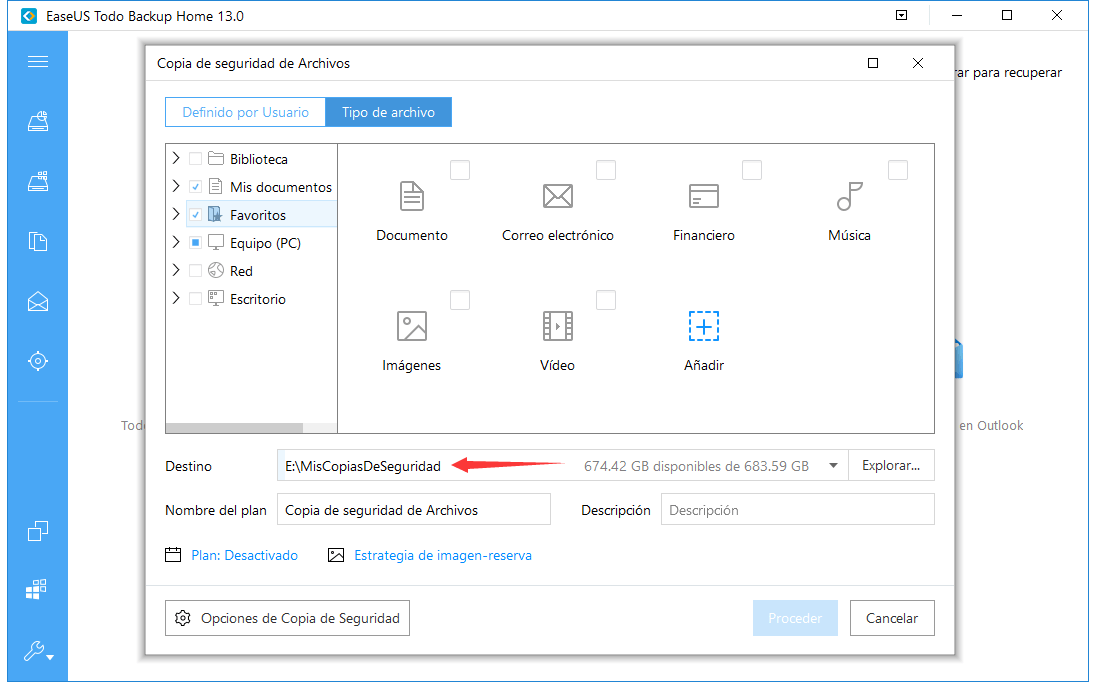The width and height of the screenshot is (1096, 689).
Task: Click the Nombre del plan field
Action: [x=414, y=510]
